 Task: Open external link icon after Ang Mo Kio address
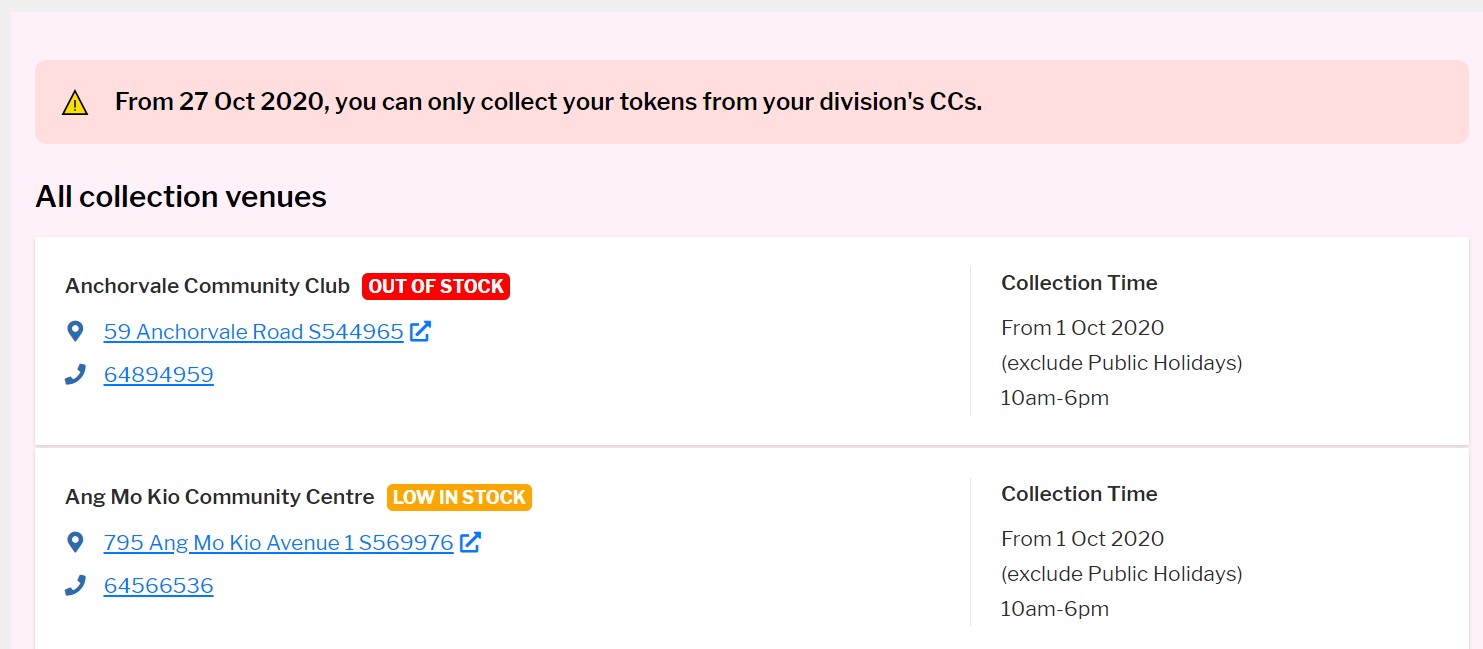pyautogui.click(x=471, y=542)
